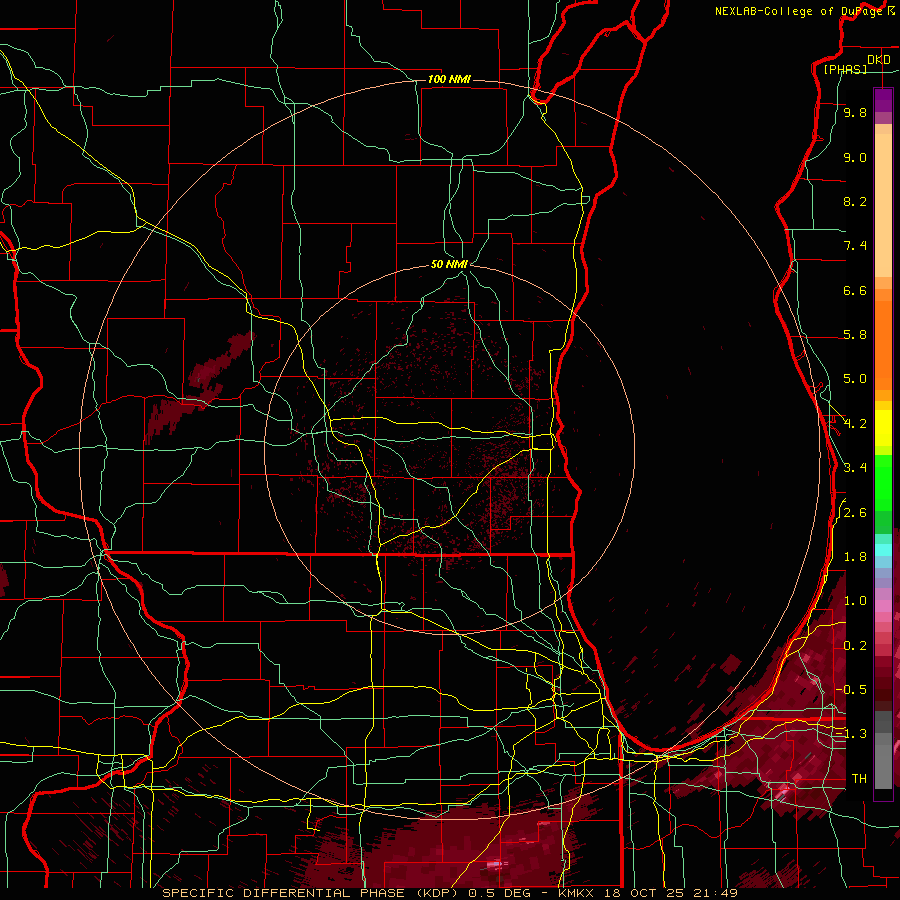The image size is (900, 900).
Task: Click the yellow segment of the color bar
Action: tap(883, 428)
